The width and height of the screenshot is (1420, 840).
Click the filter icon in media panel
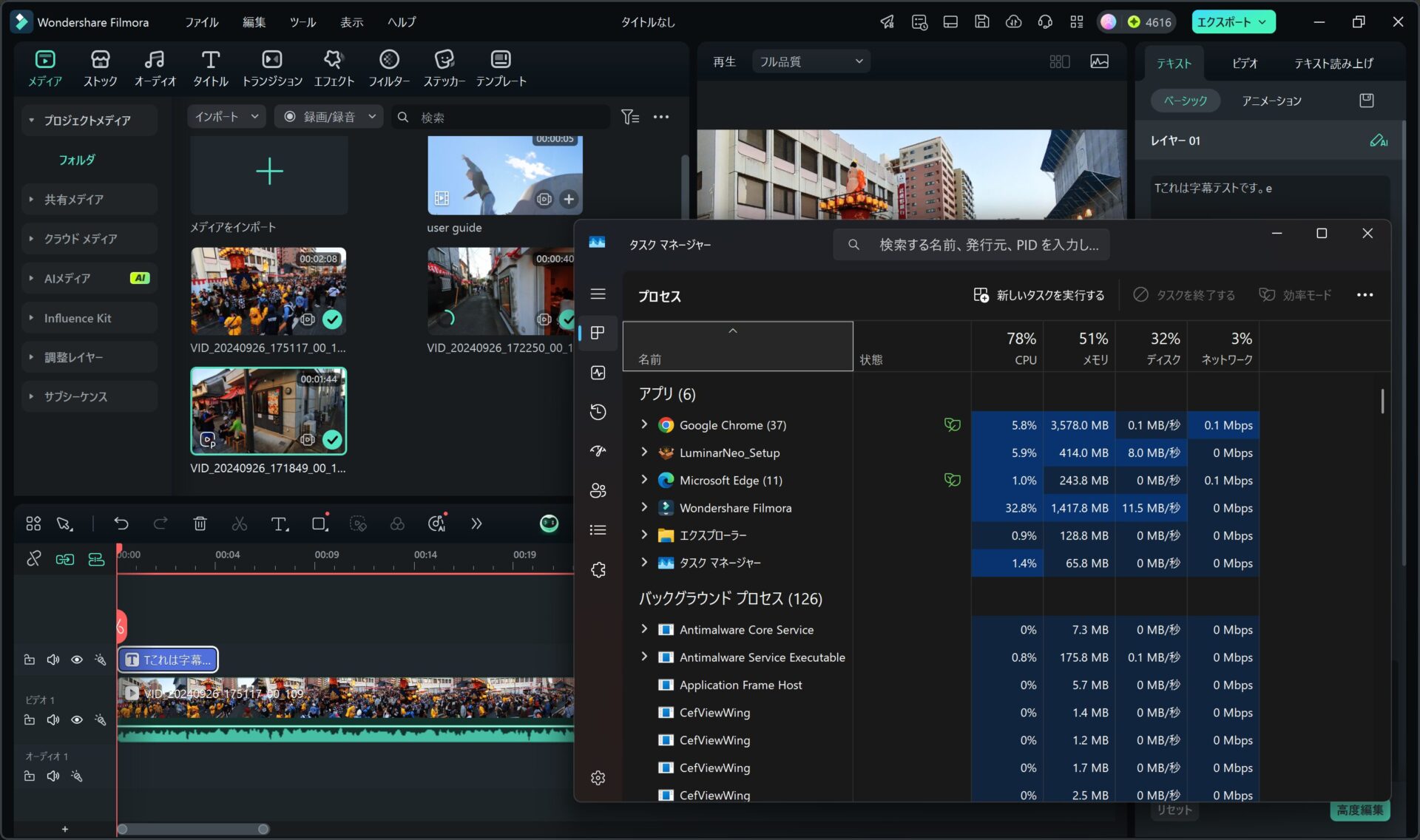point(630,117)
